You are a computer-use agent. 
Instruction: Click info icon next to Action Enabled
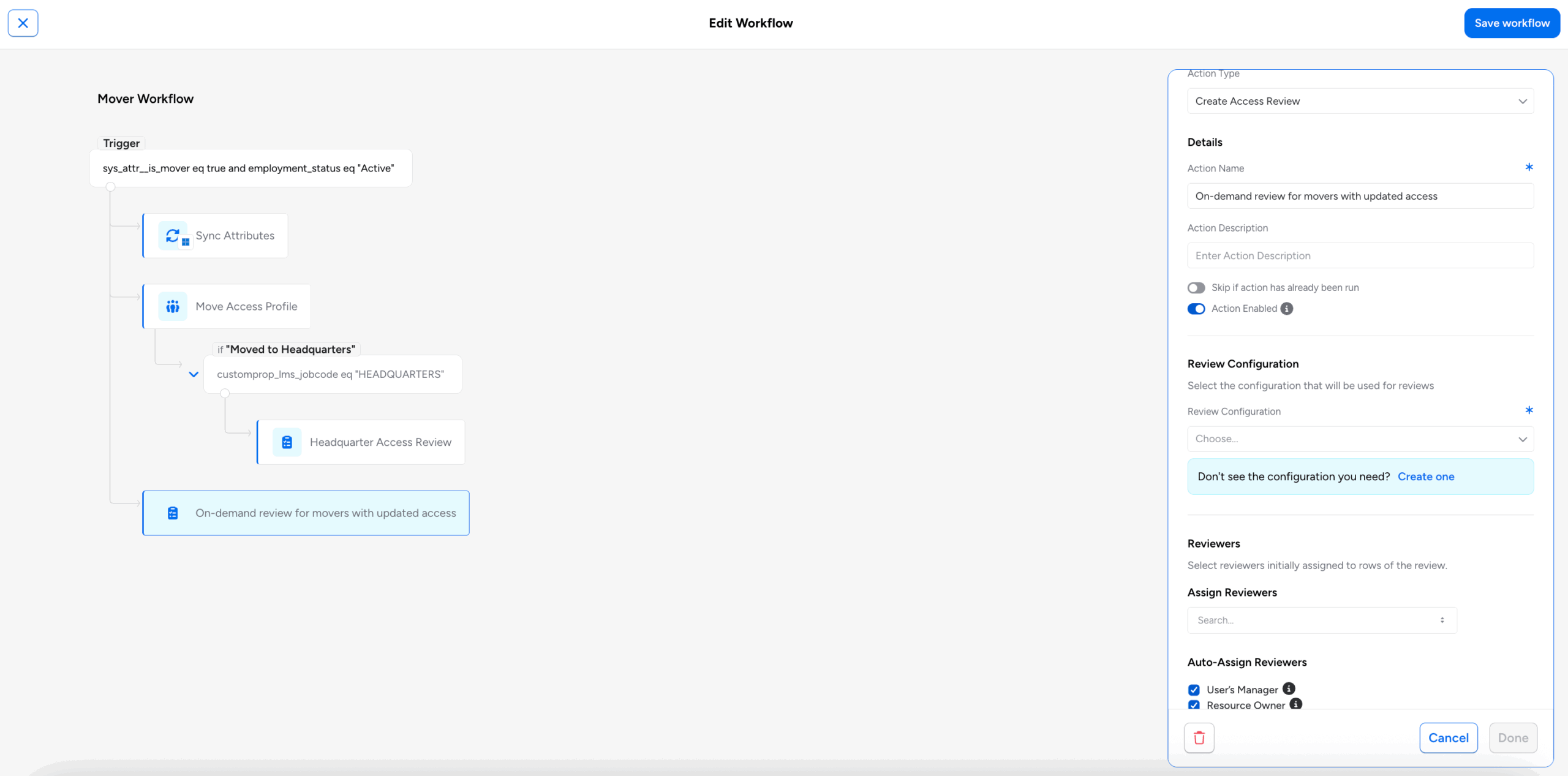[x=1287, y=309]
